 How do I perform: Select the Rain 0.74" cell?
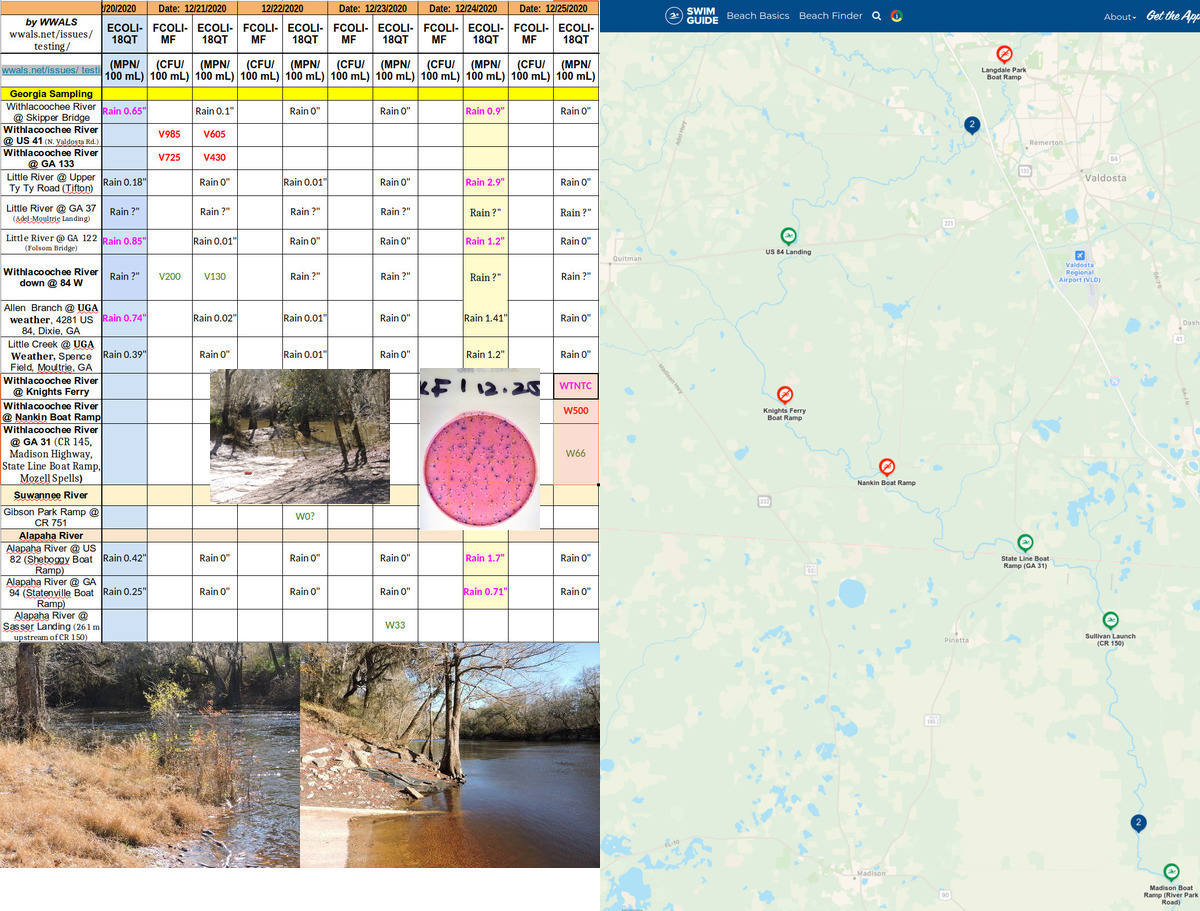pos(125,318)
